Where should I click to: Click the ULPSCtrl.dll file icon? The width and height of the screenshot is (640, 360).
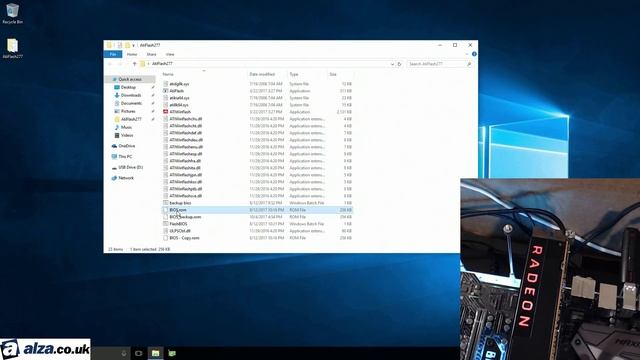coord(165,231)
